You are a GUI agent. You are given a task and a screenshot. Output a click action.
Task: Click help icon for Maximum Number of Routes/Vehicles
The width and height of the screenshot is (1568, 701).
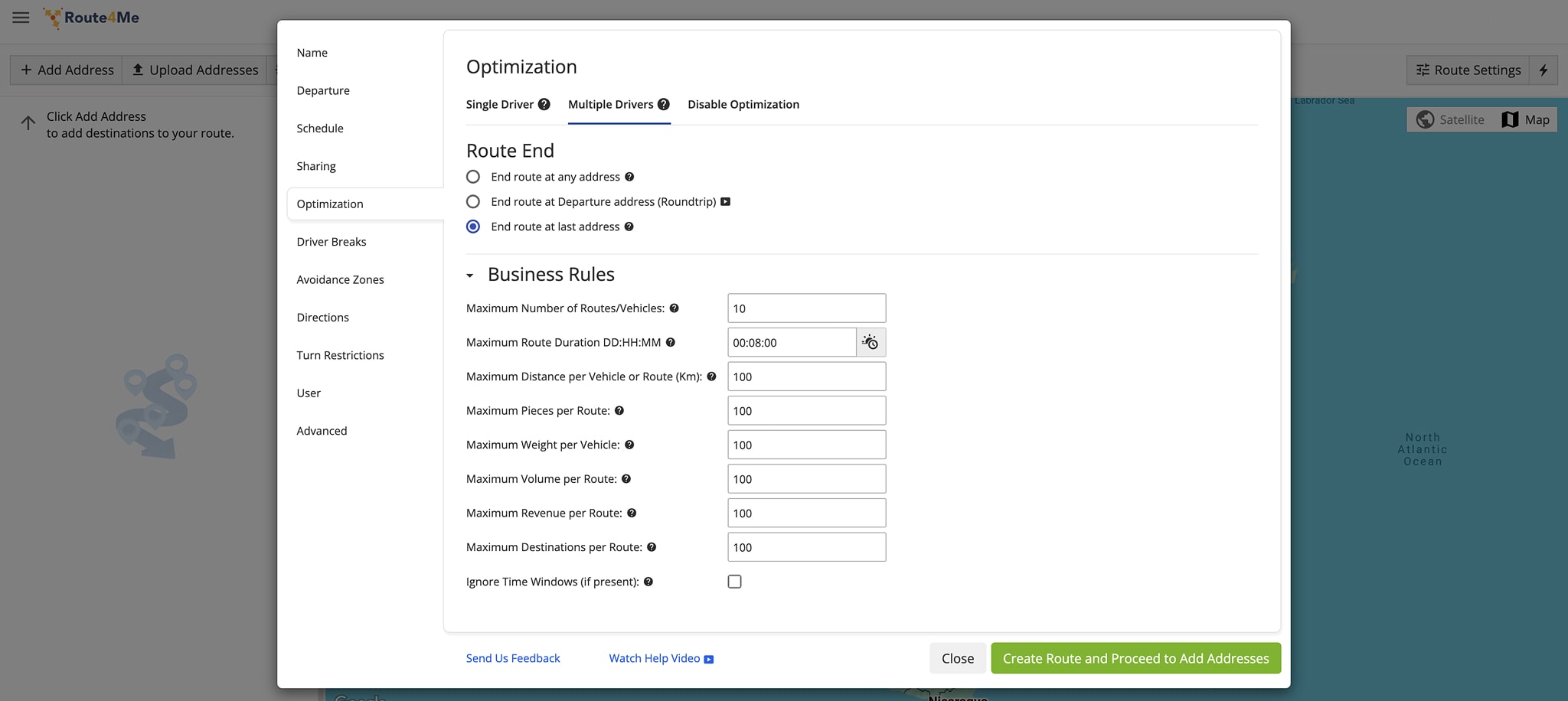[674, 308]
